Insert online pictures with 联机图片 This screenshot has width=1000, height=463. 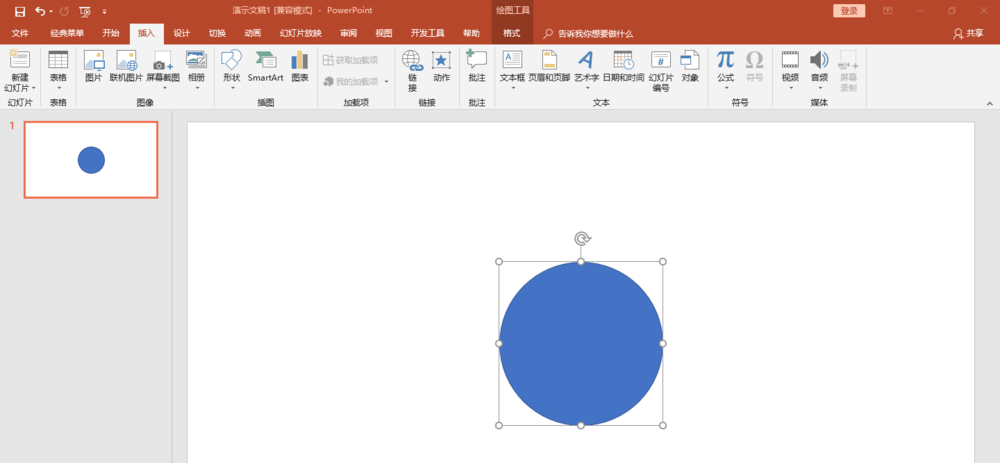[x=126, y=66]
